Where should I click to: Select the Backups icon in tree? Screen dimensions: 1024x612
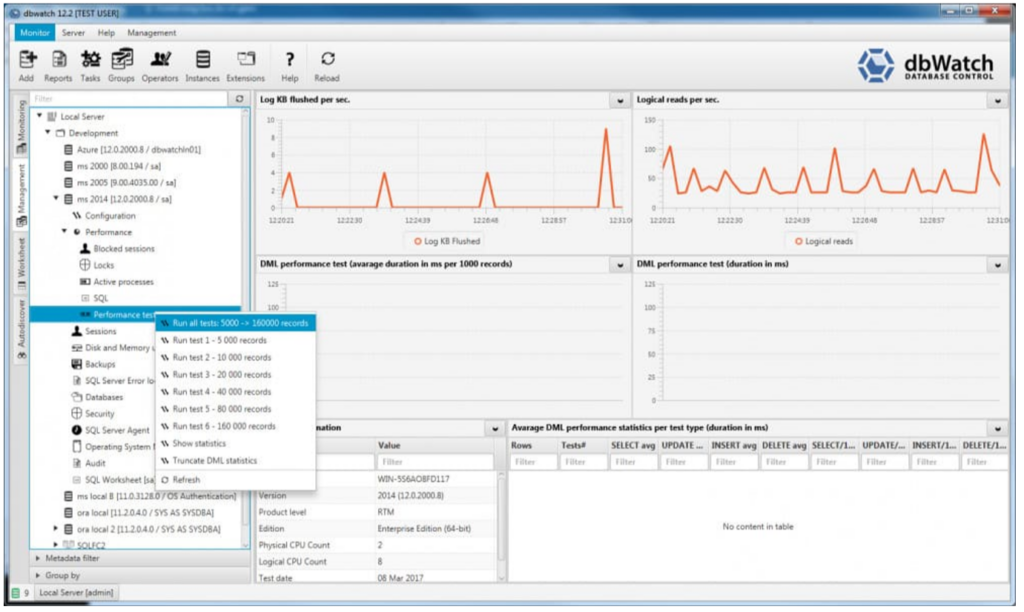pyautogui.click(x=76, y=364)
